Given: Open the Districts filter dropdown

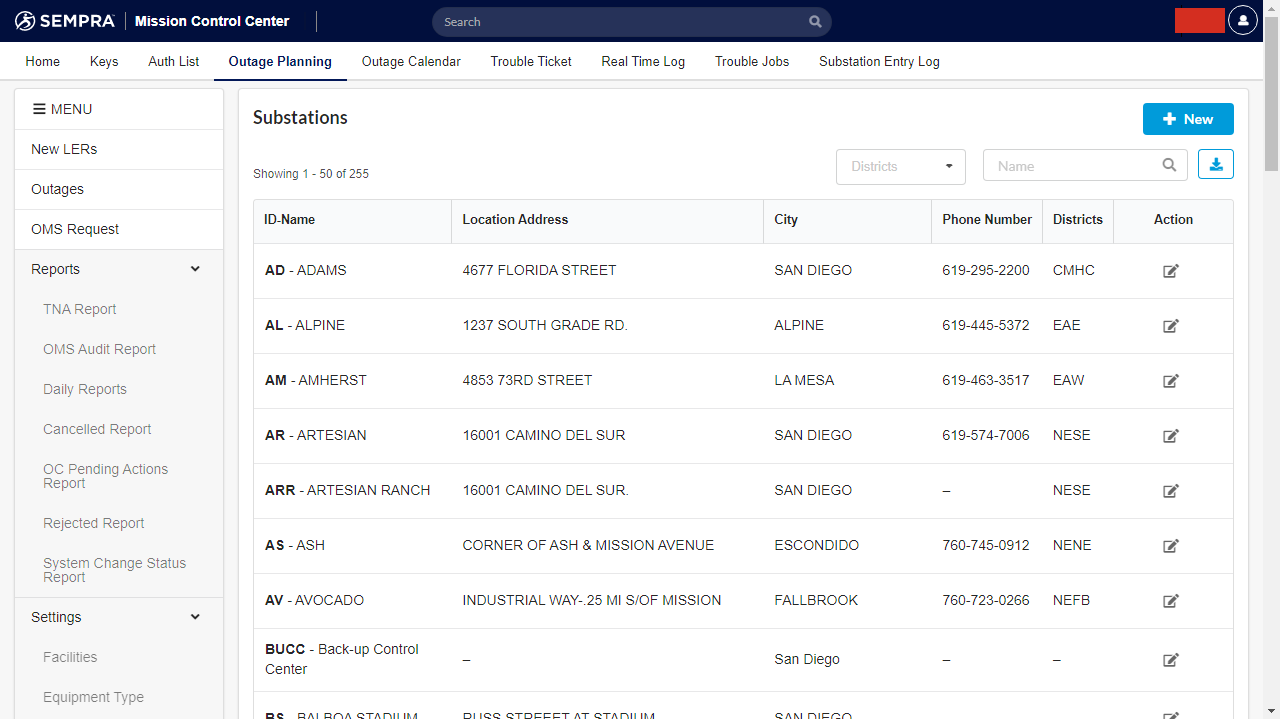Looking at the screenshot, I should [x=900, y=167].
